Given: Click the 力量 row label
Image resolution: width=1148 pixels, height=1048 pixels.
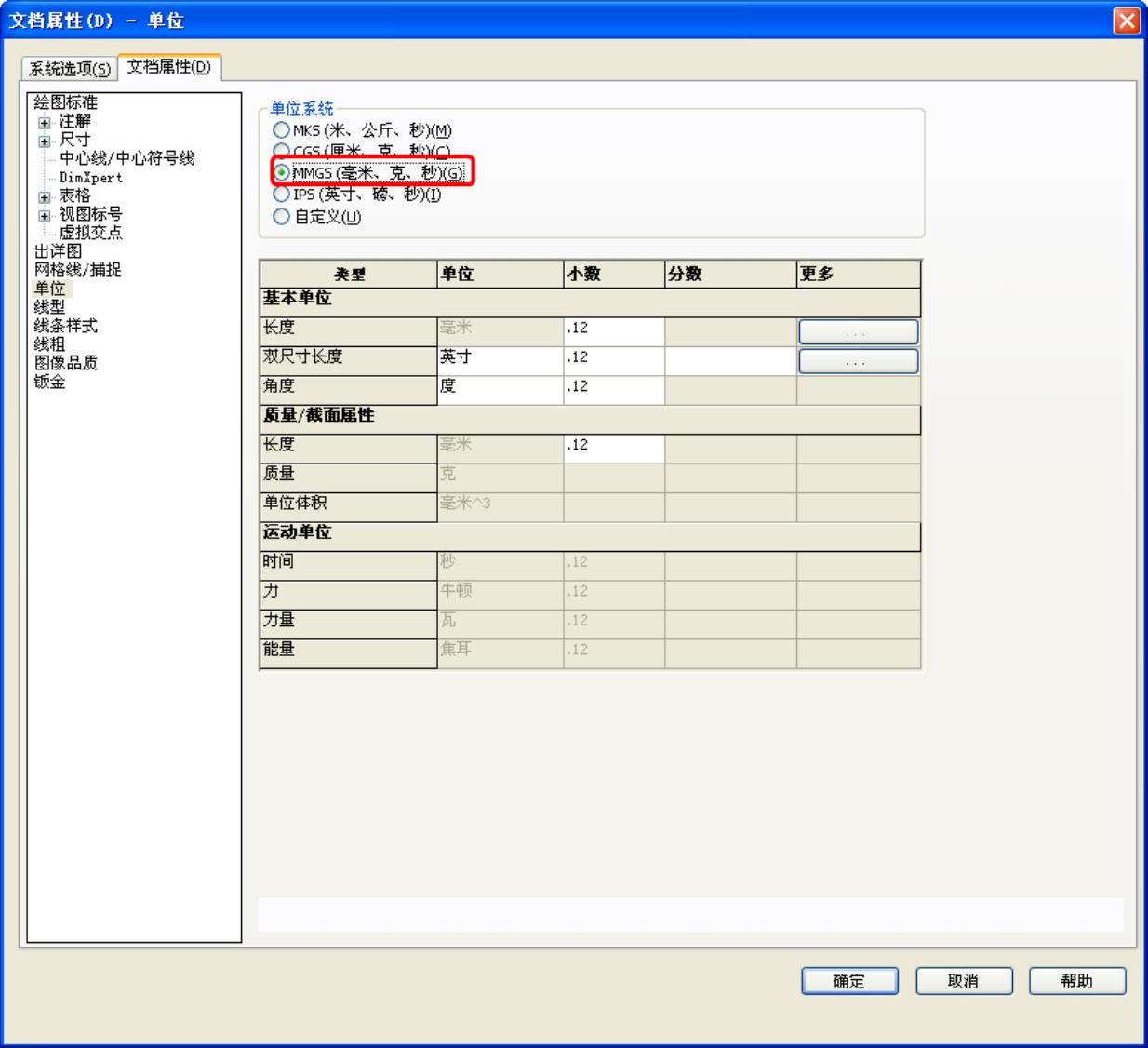Looking at the screenshot, I should 349,624.
